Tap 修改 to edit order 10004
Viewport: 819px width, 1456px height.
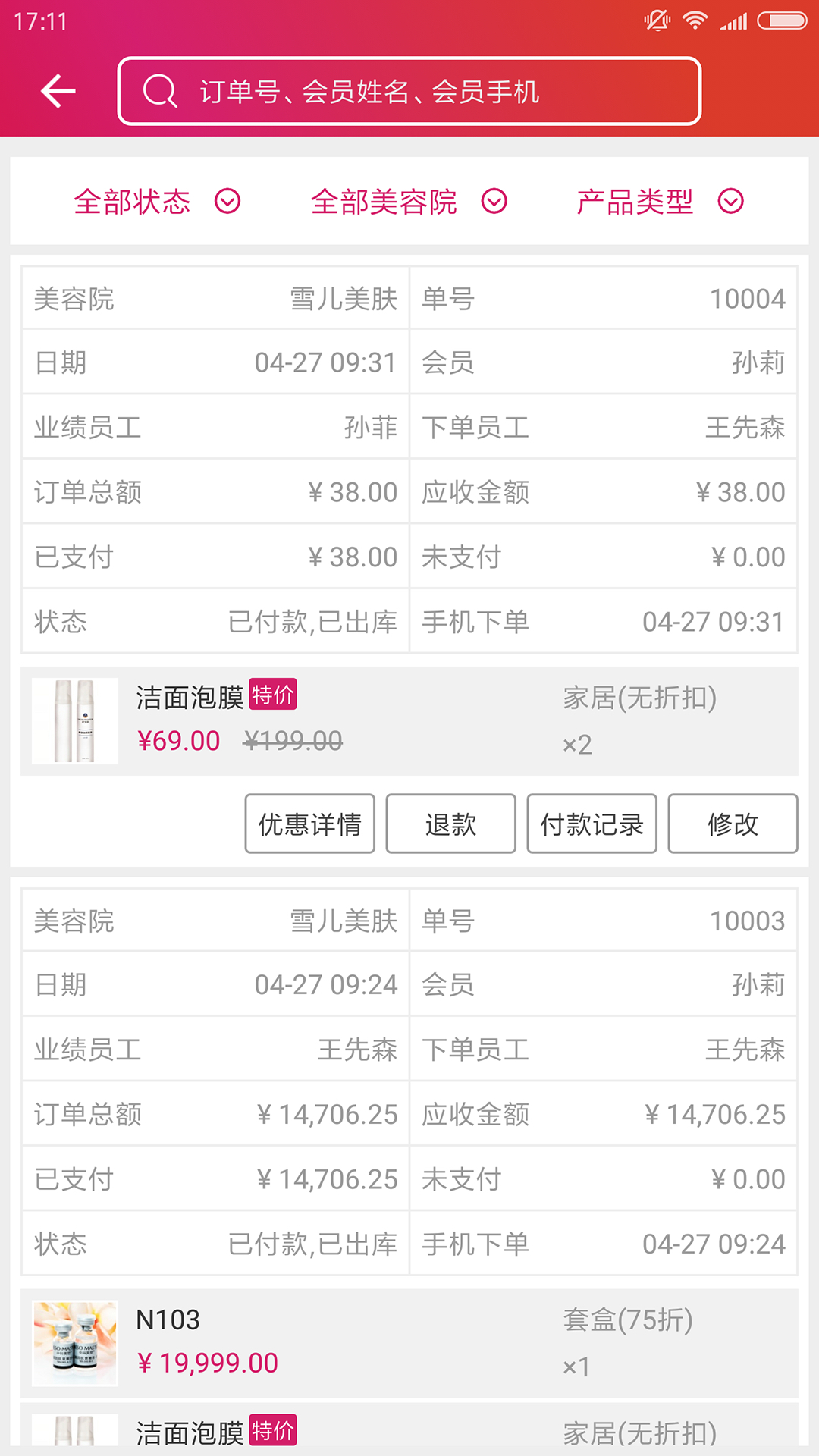(733, 824)
